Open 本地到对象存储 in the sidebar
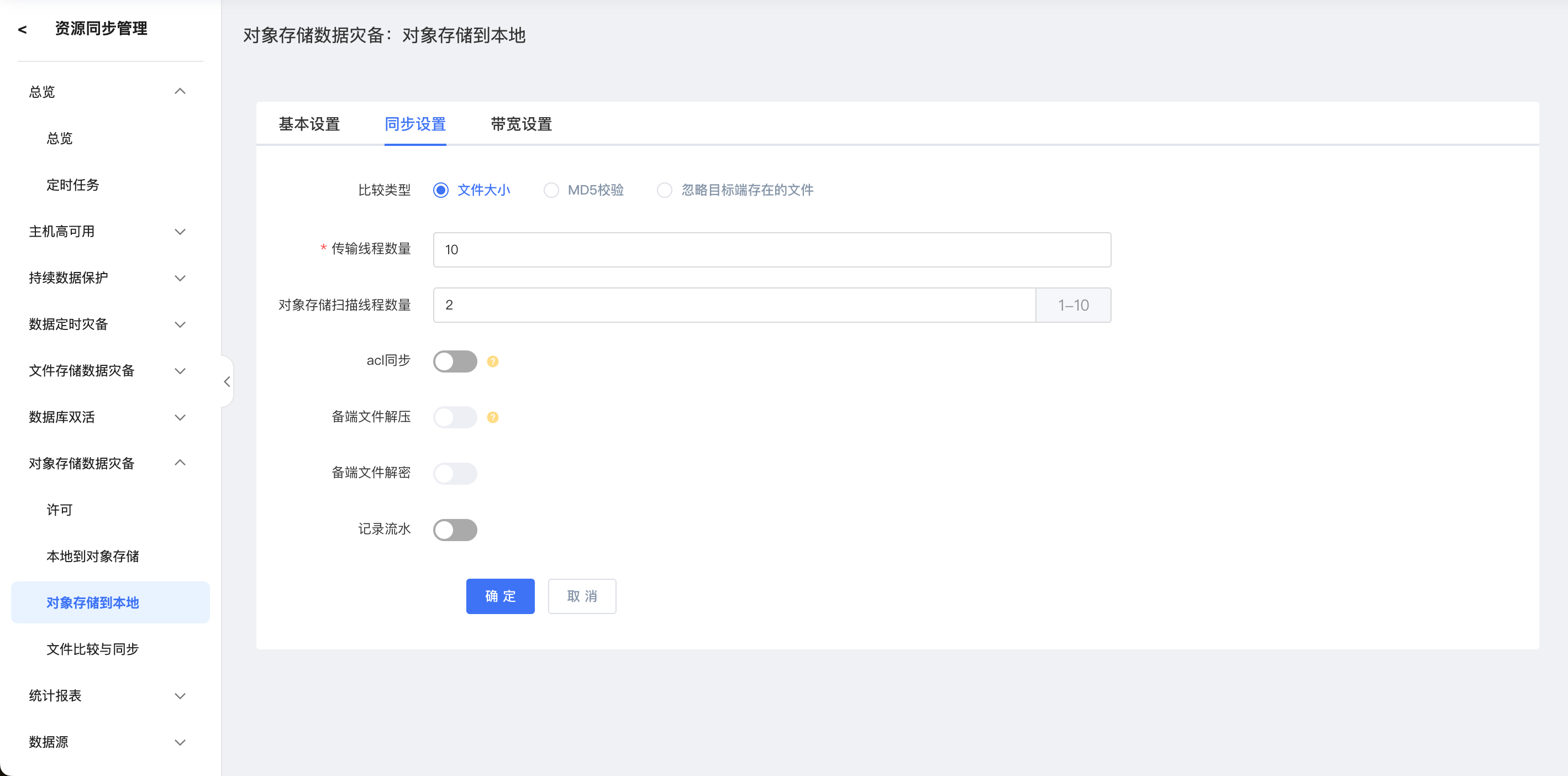 [92, 556]
